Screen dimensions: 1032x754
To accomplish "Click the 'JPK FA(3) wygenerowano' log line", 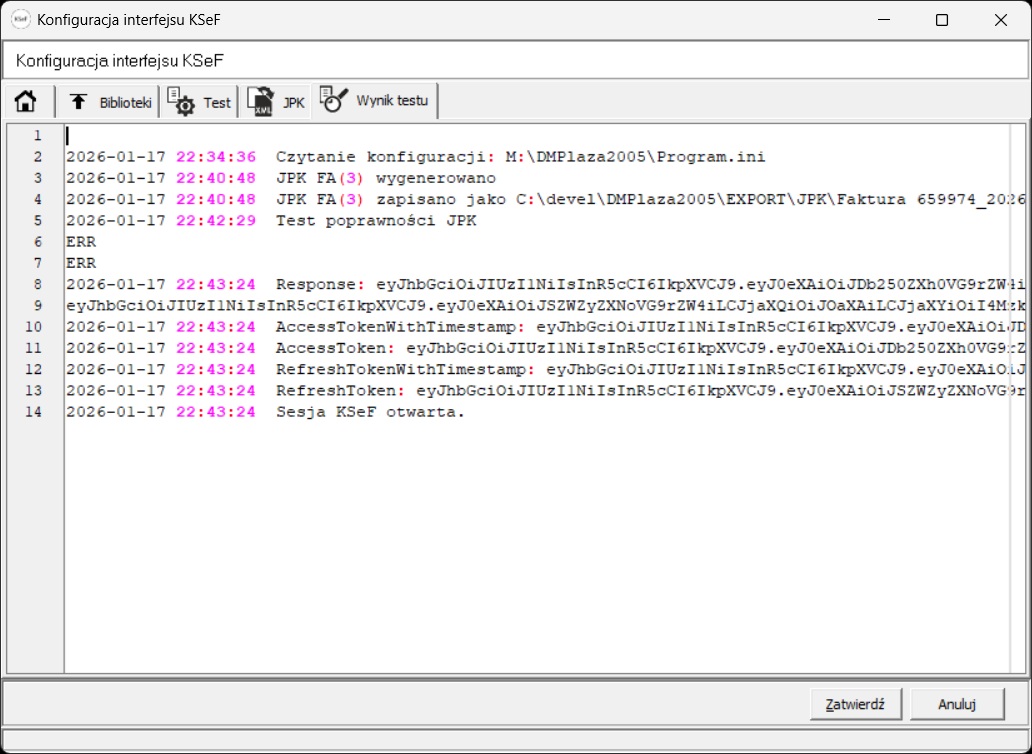I will click(x=281, y=178).
